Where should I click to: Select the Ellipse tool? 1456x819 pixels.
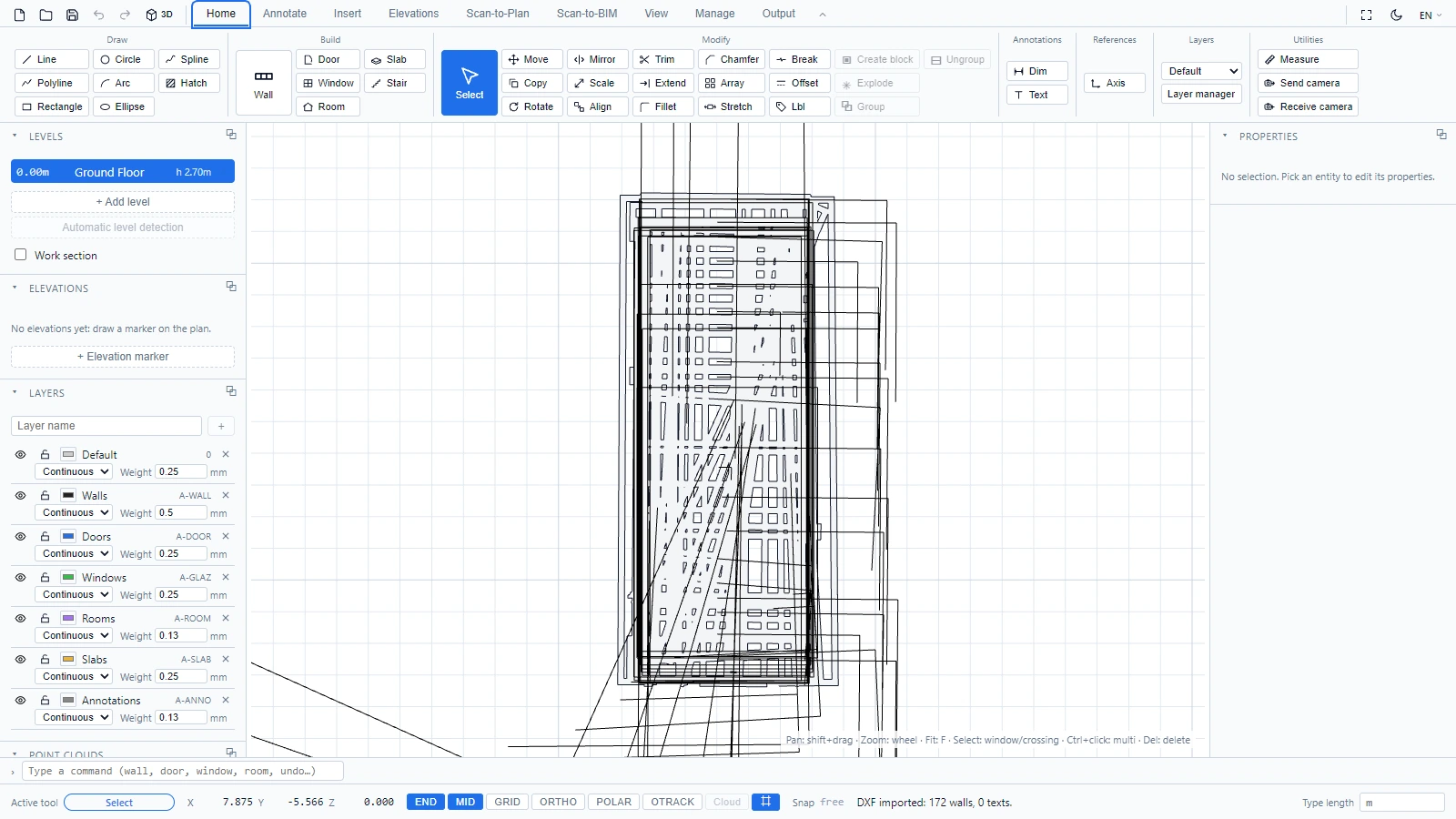124,106
